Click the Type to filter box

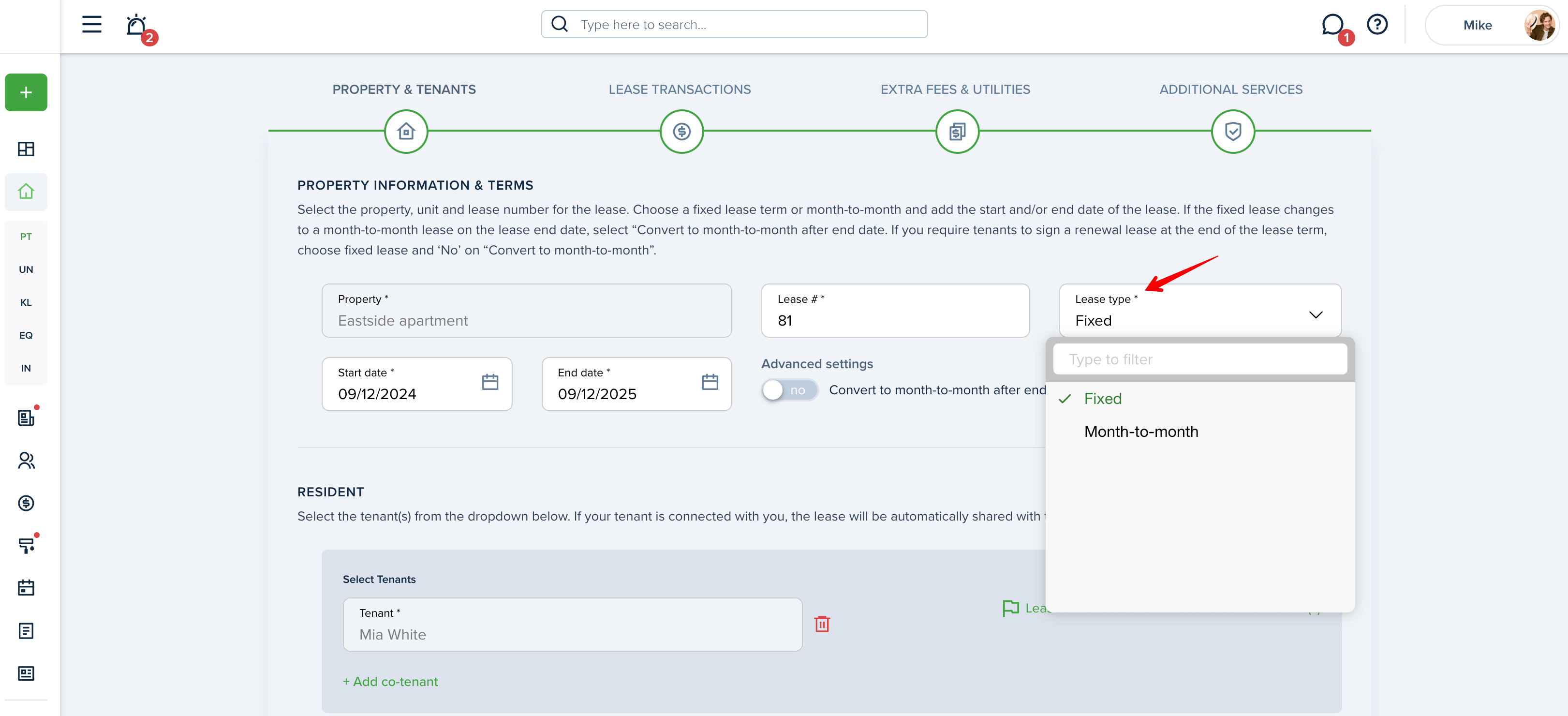[x=1200, y=360]
